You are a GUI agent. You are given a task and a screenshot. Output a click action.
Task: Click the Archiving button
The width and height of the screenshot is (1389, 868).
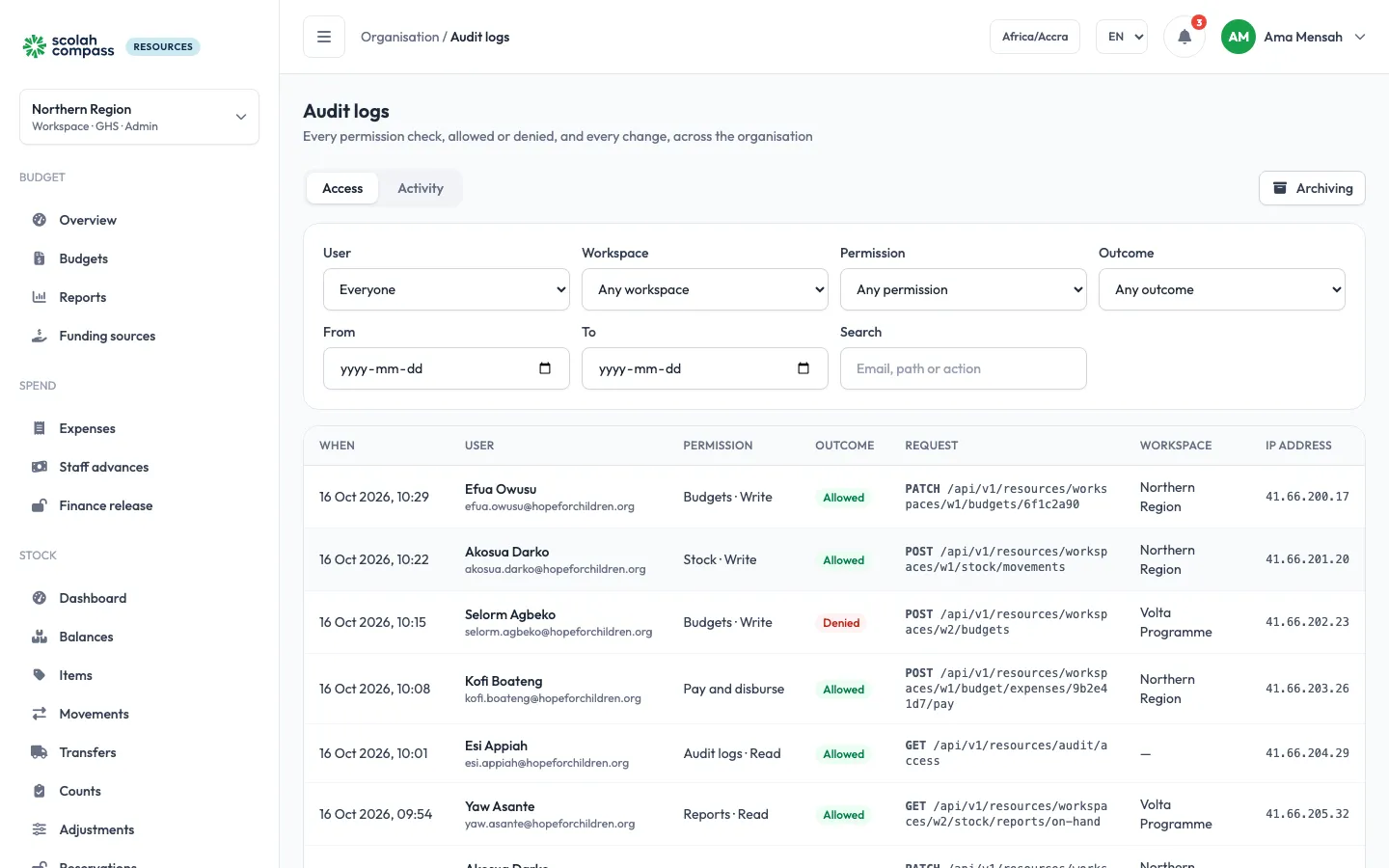[x=1312, y=188]
